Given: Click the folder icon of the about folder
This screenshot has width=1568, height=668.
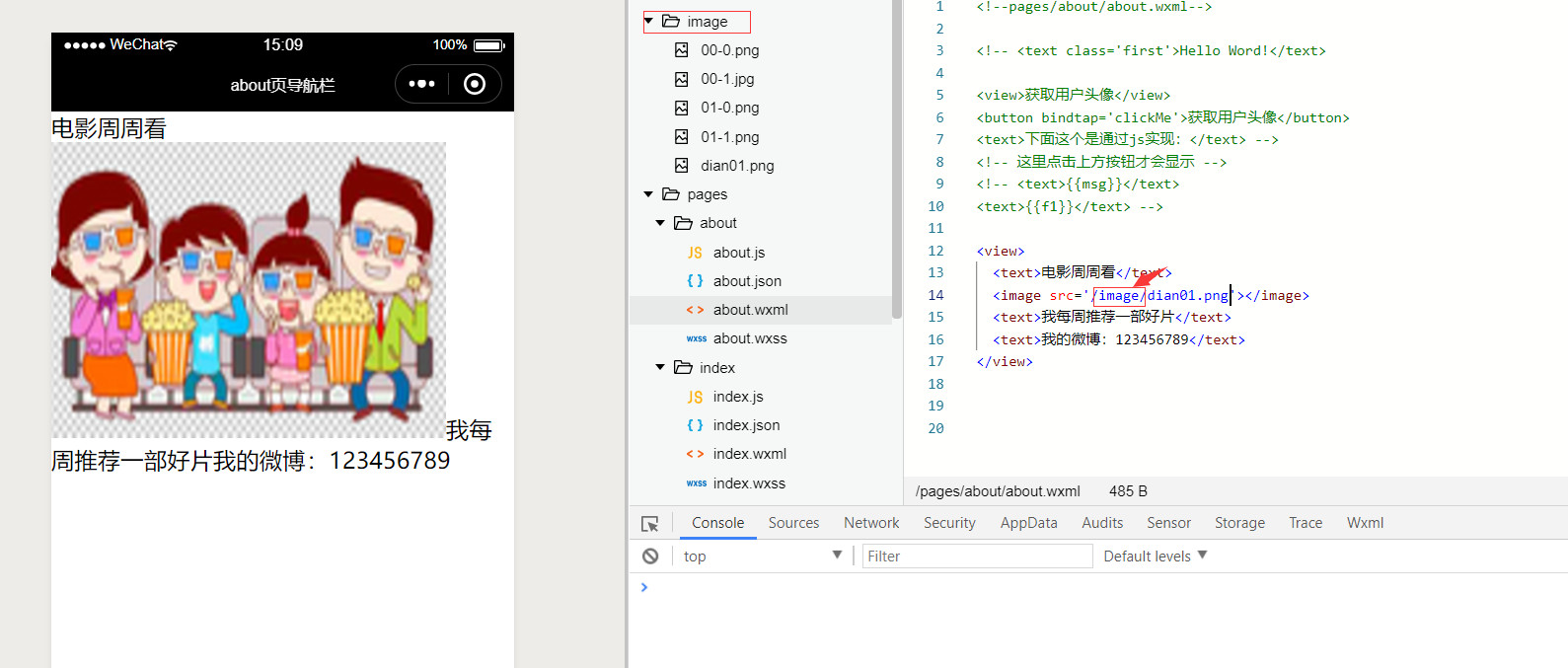Looking at the screenshot, I should pos(683,223).
